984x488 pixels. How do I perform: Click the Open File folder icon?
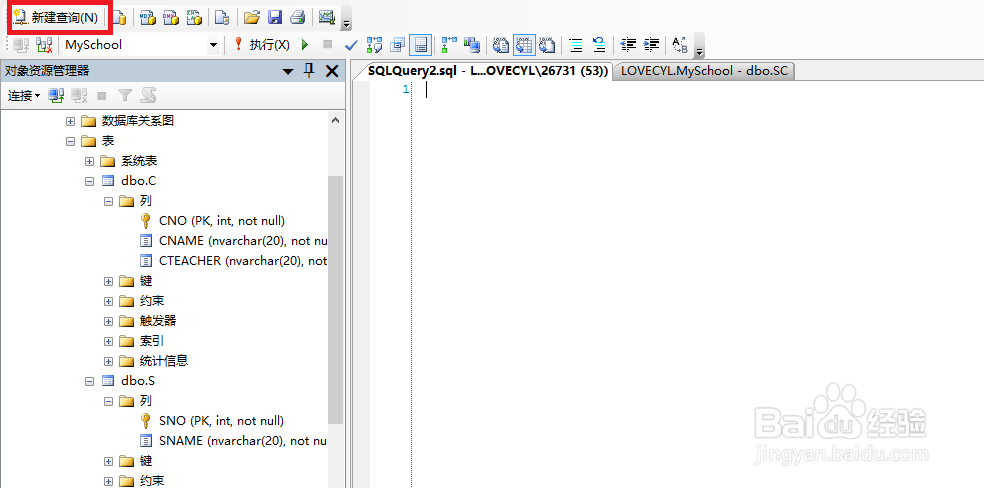click(252, 18)
